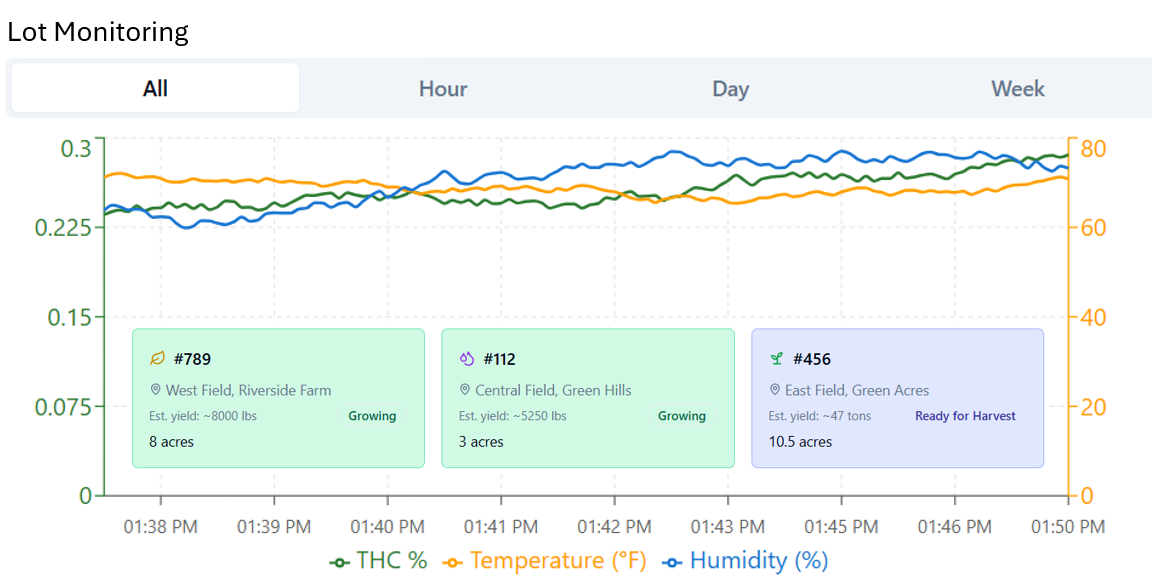The image size is (1152, 582).
Task: Click the Growing badge on lot #789
Action: [x=372, y=416]
